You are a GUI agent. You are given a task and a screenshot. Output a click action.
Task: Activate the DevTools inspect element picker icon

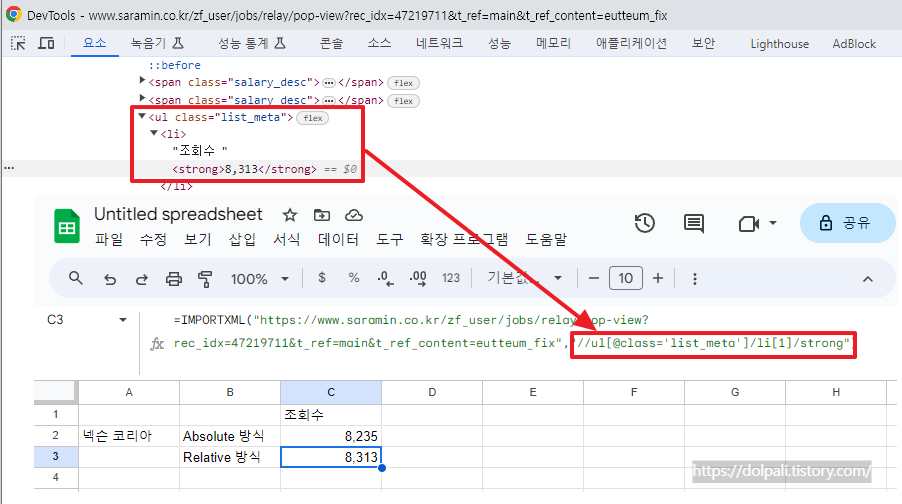18,43
